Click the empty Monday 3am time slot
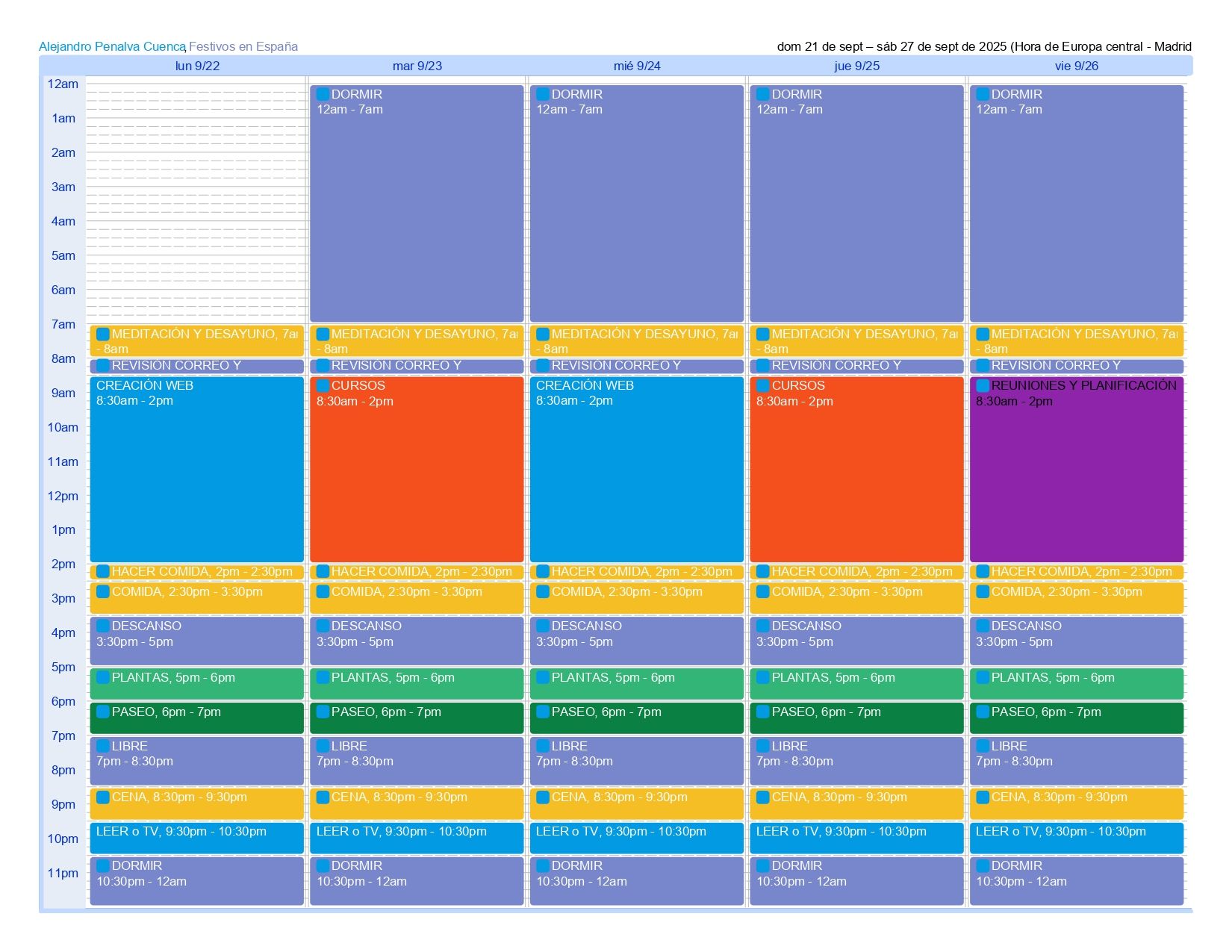1232x952 pixels. pyautogui.click(x=196, y=195)
